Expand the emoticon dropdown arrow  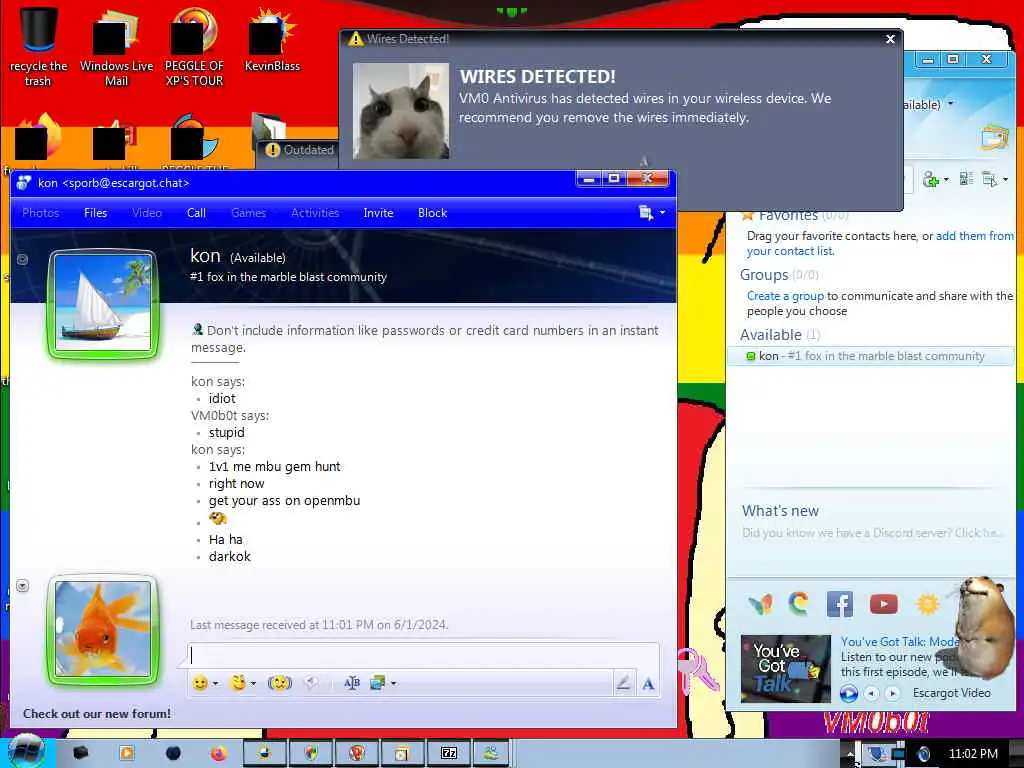click(x=216, y=684)
